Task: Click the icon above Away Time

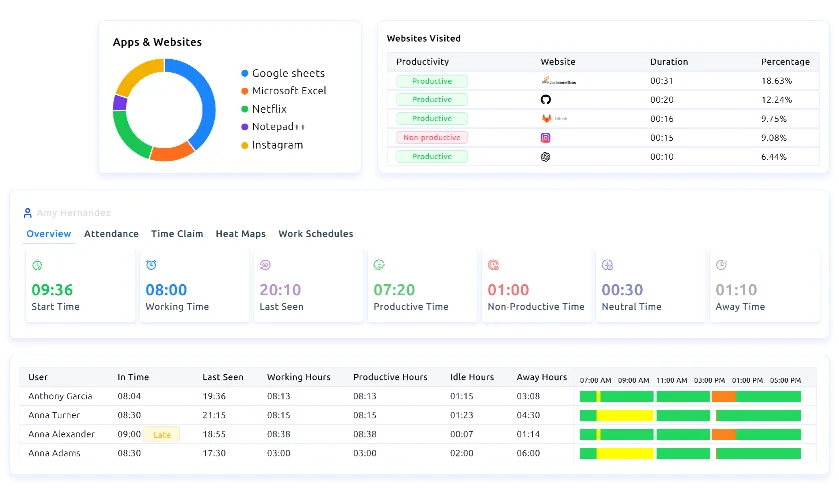Action: [721, 265]
